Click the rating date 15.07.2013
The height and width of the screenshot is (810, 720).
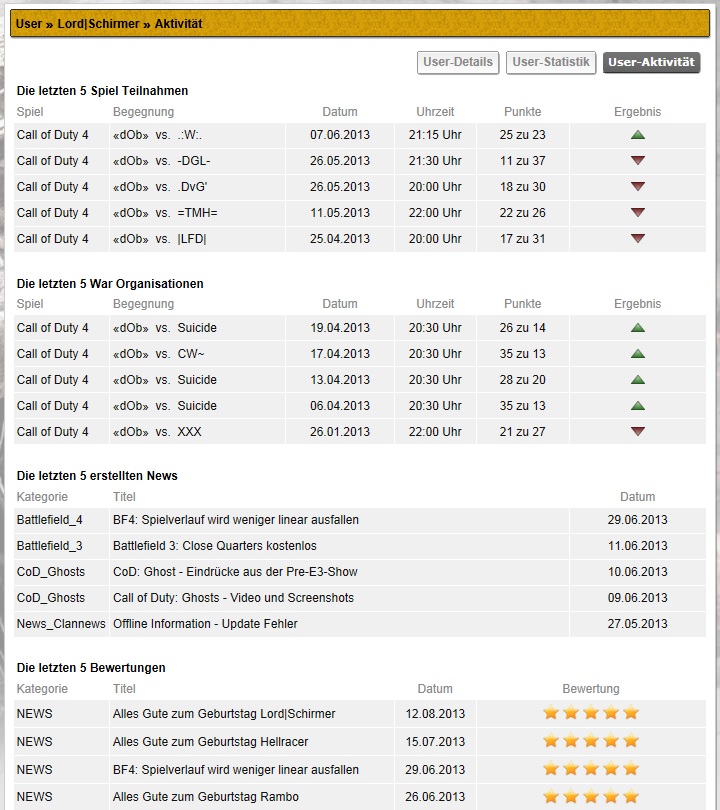click(435, 741)
